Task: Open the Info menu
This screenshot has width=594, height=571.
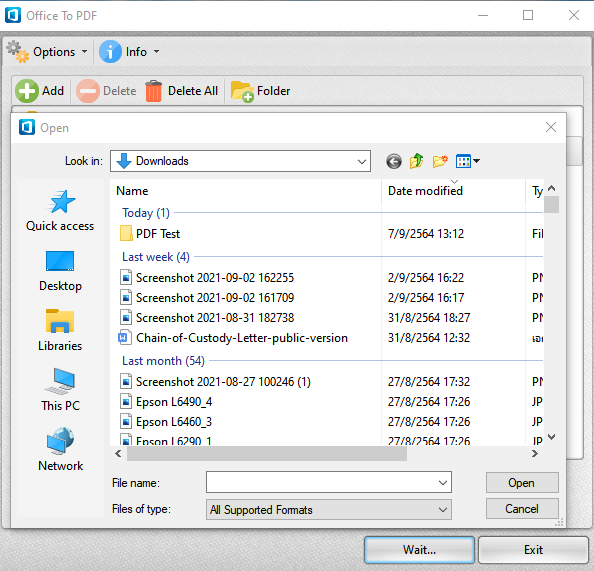Action: (x=129, y=52)
